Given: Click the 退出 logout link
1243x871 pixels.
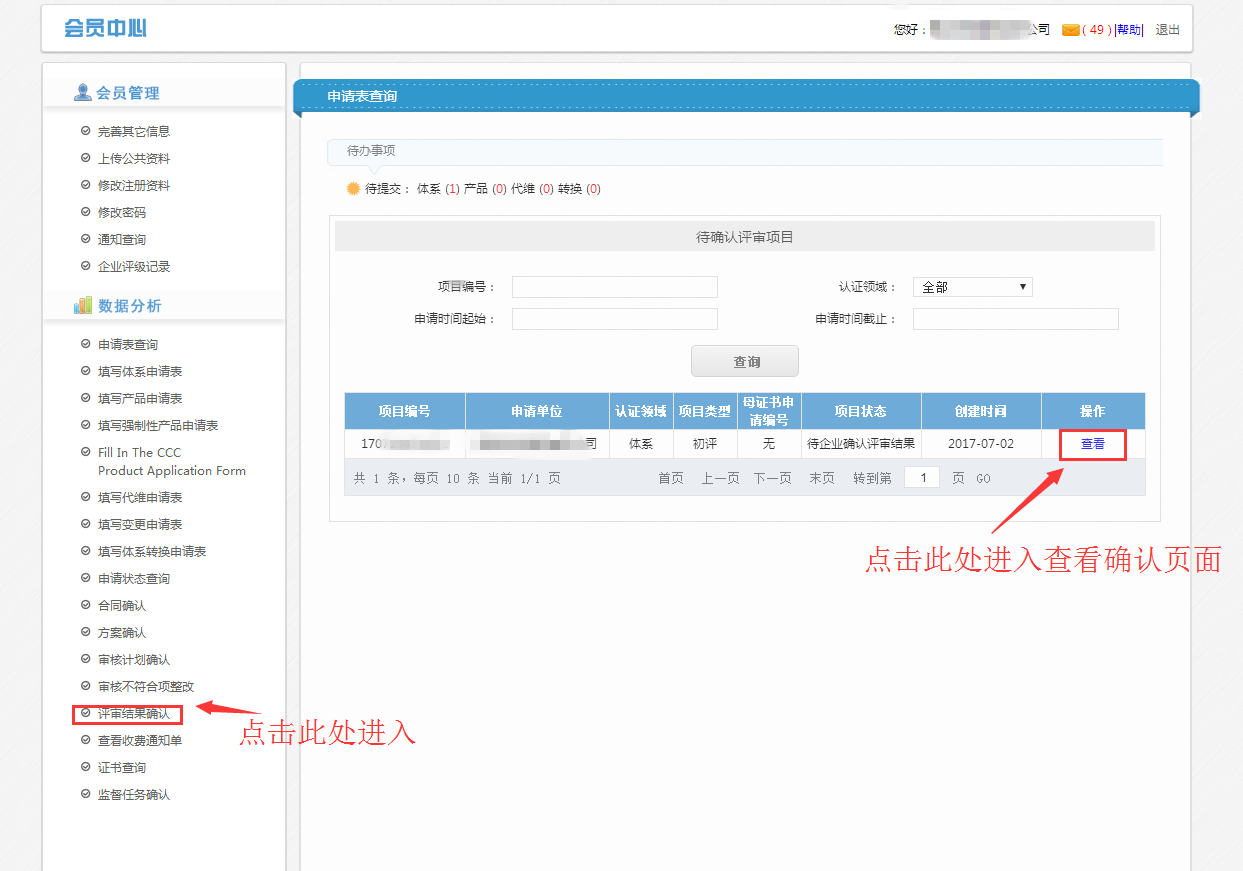Looking at the screenshot, I should [x=1167, y=30].
